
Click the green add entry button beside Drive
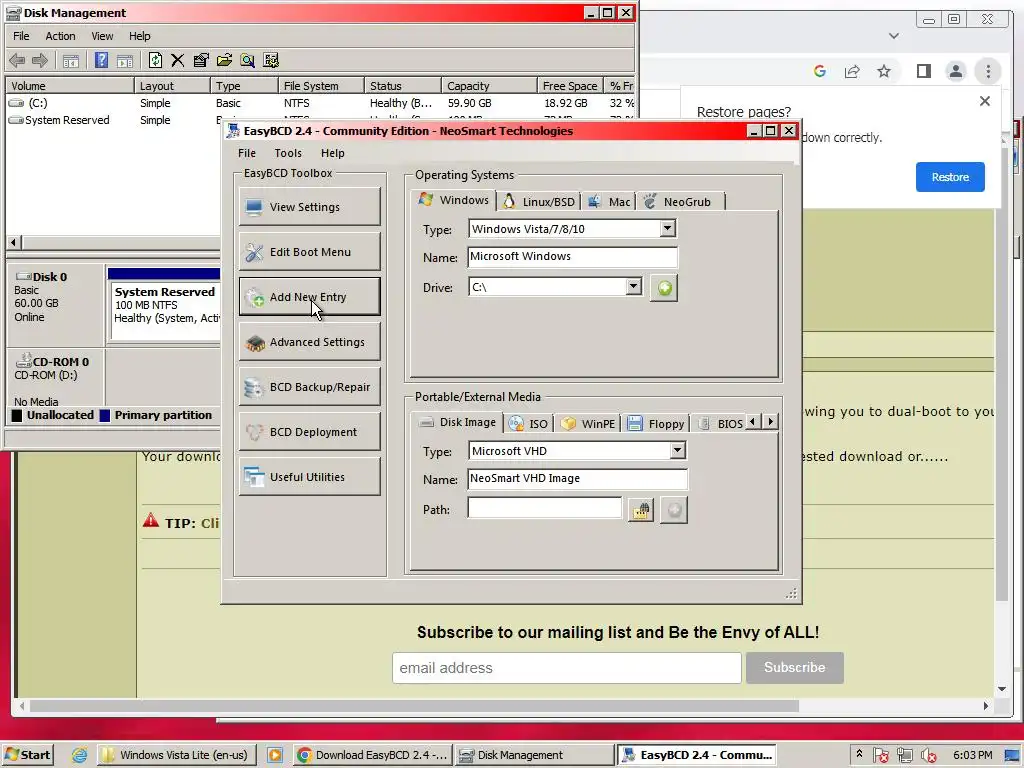coord(664,288)
